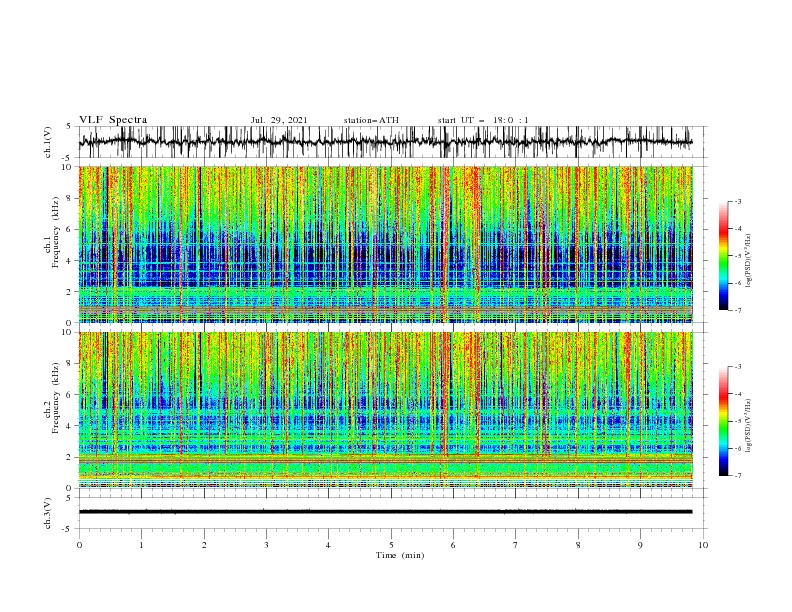Click the ch.1 "log(PSD)(V²/Hz)" color bar label

tap(749, 261)
